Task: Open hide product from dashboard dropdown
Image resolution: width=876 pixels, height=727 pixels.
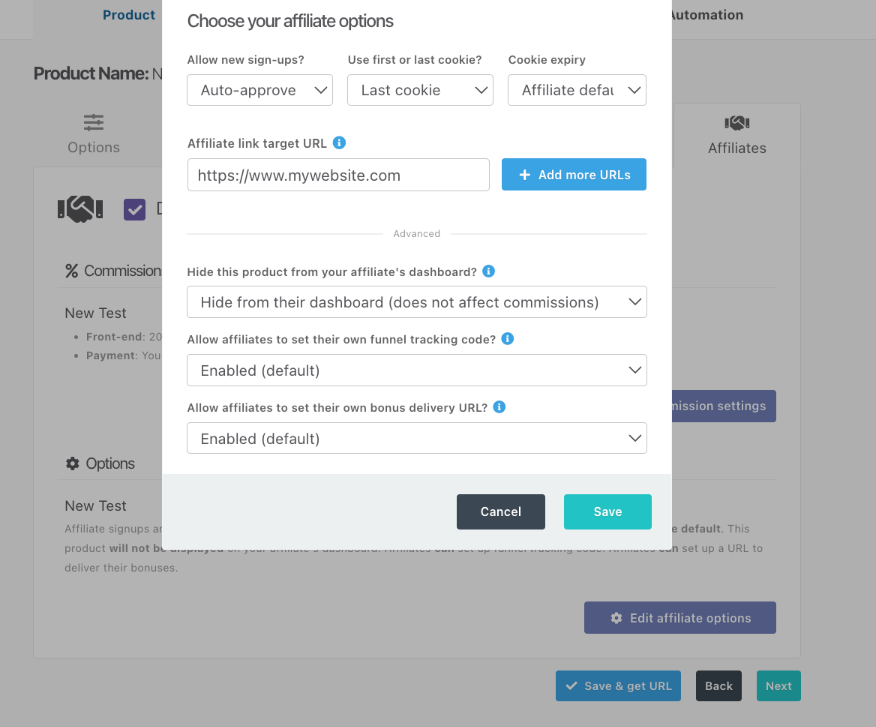Action: click(x=416, y=302)
